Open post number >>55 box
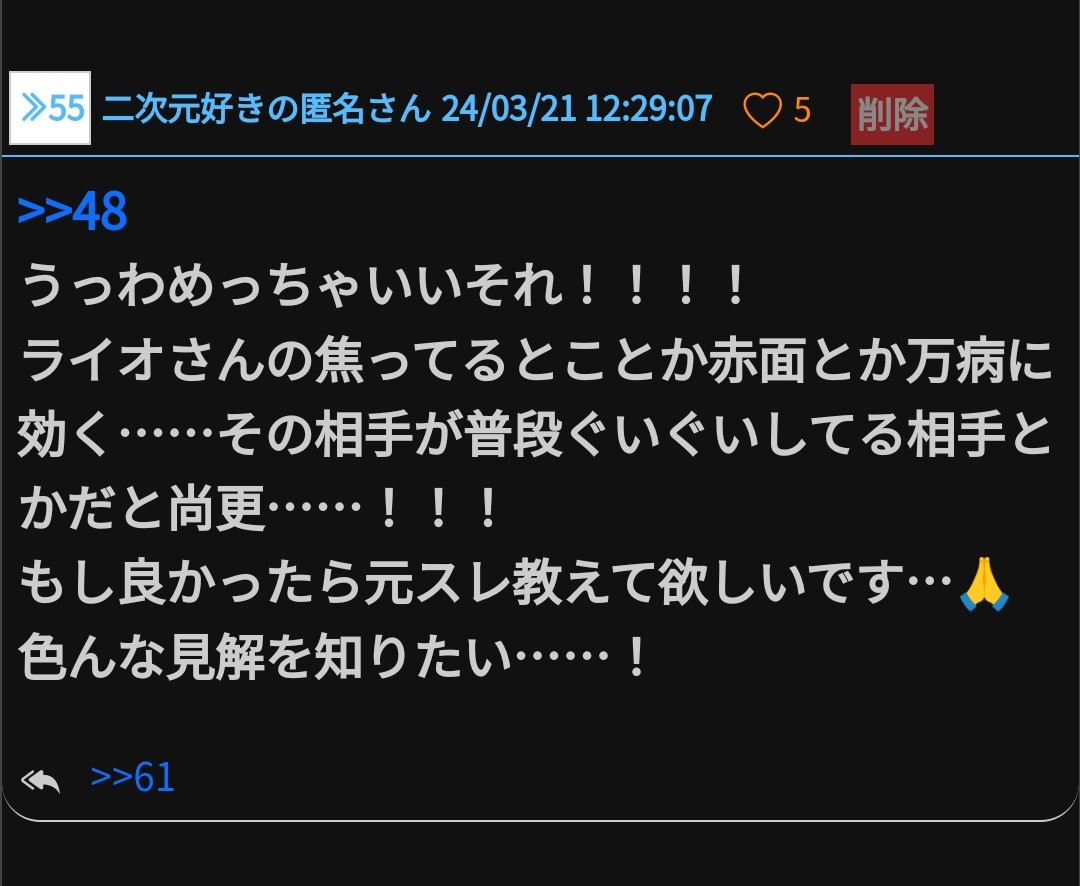Viewport: 1080px width, 886px height. pyautogui.click(x=50, y=108)
